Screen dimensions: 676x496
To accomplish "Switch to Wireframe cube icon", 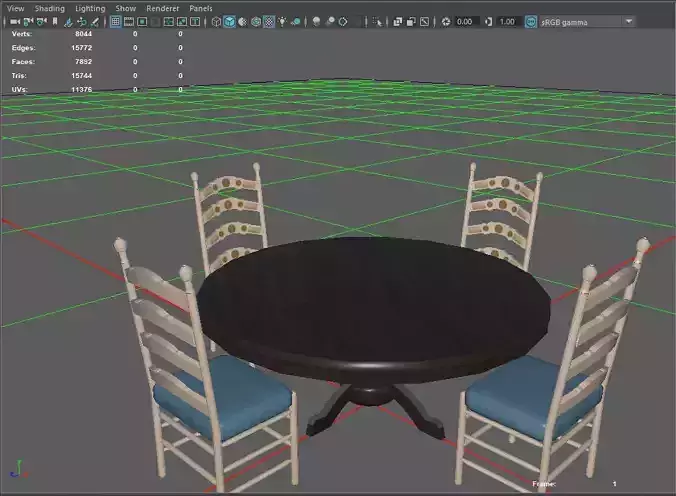I will (216, 22).
